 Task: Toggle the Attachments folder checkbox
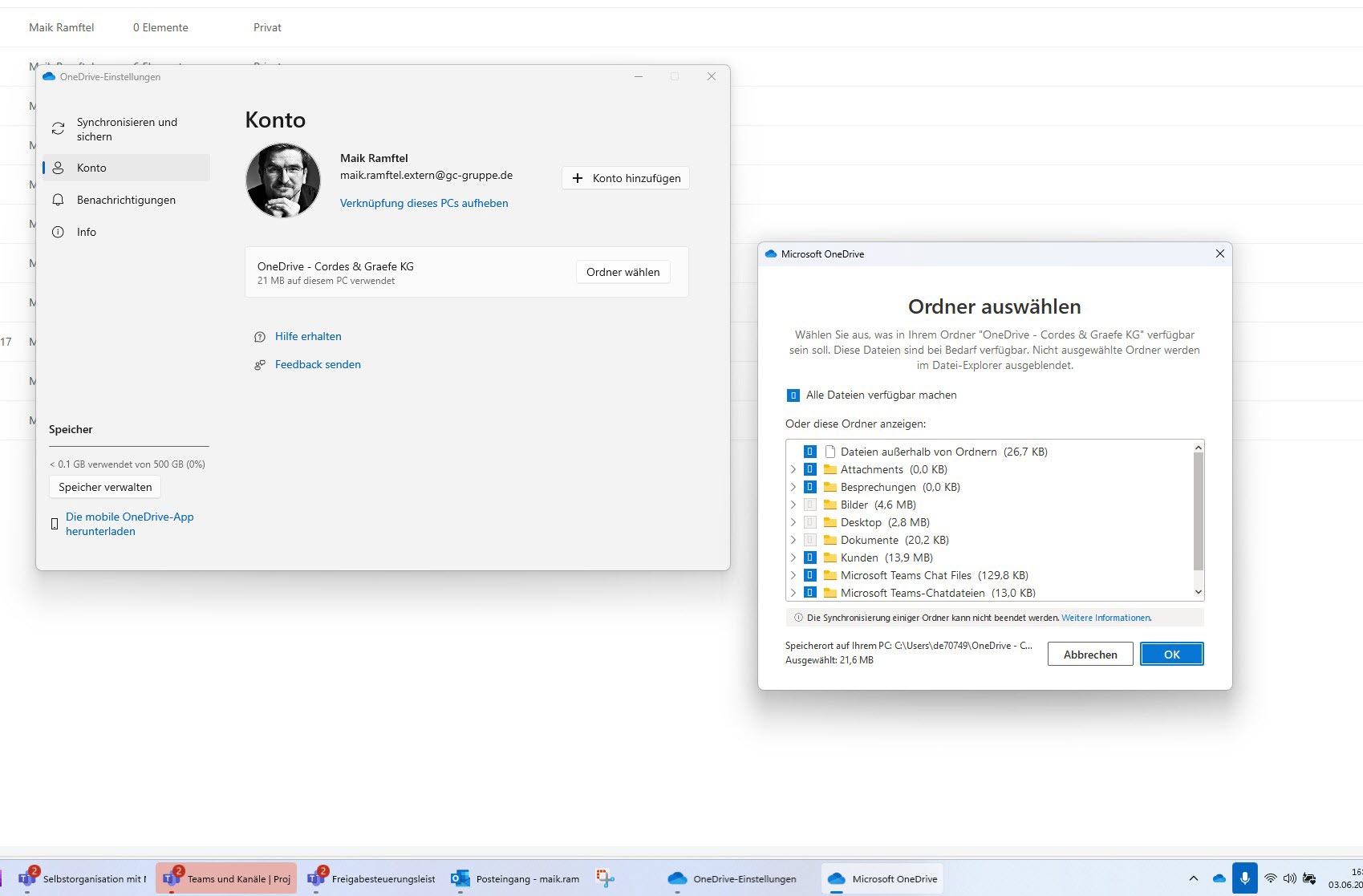pos(810,469)
